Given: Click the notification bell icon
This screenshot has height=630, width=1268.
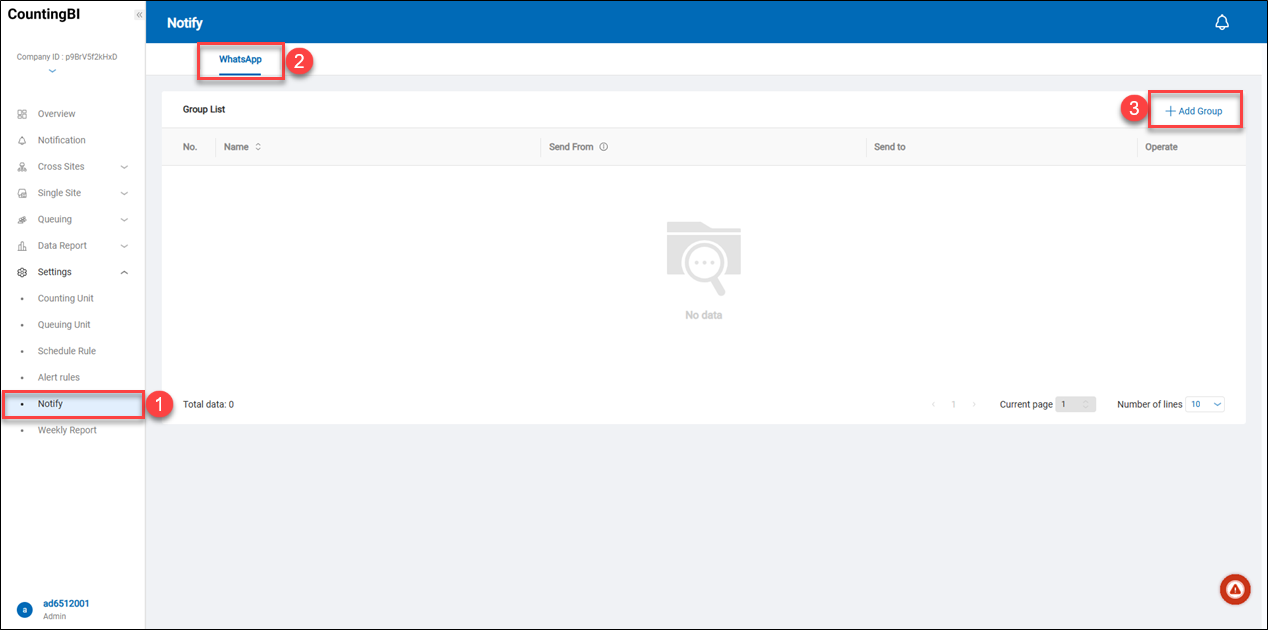Looking at the screenshot, I should click(1221, 23).
